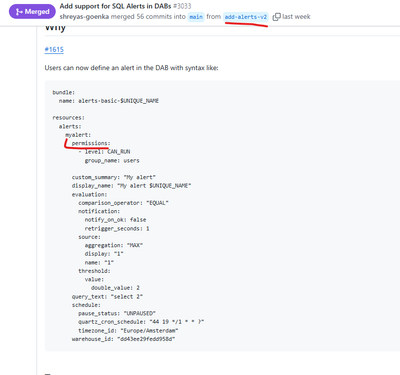The width and height of the screenshot is (400, 375).
Task: Click the 'retrigger_seconds: 1' line
Action: pos(117,228)
